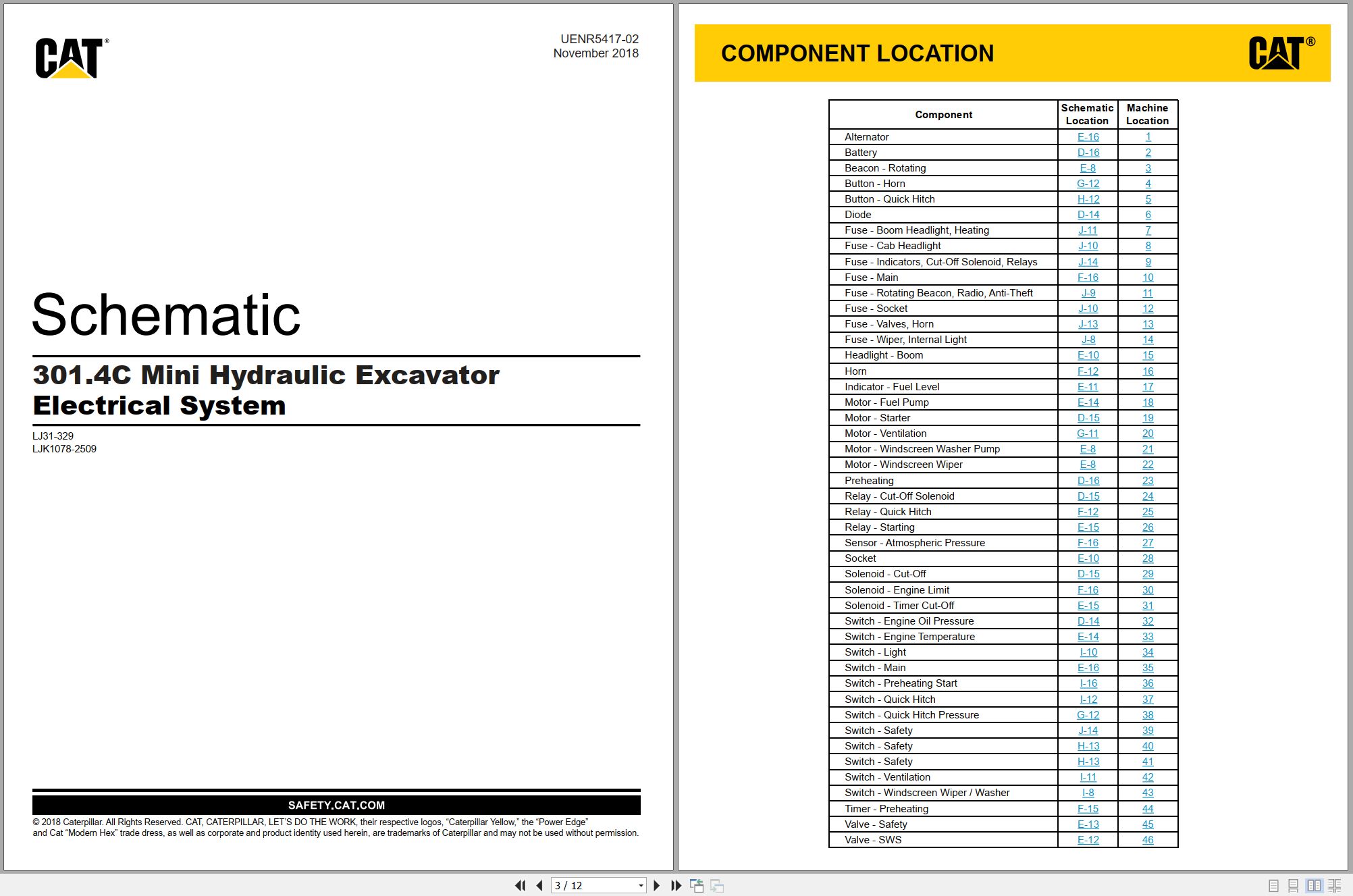Screen dimensions: 1353x896
Task: Open Valve - SWS machine location 46
Action: pos(1148,840)
